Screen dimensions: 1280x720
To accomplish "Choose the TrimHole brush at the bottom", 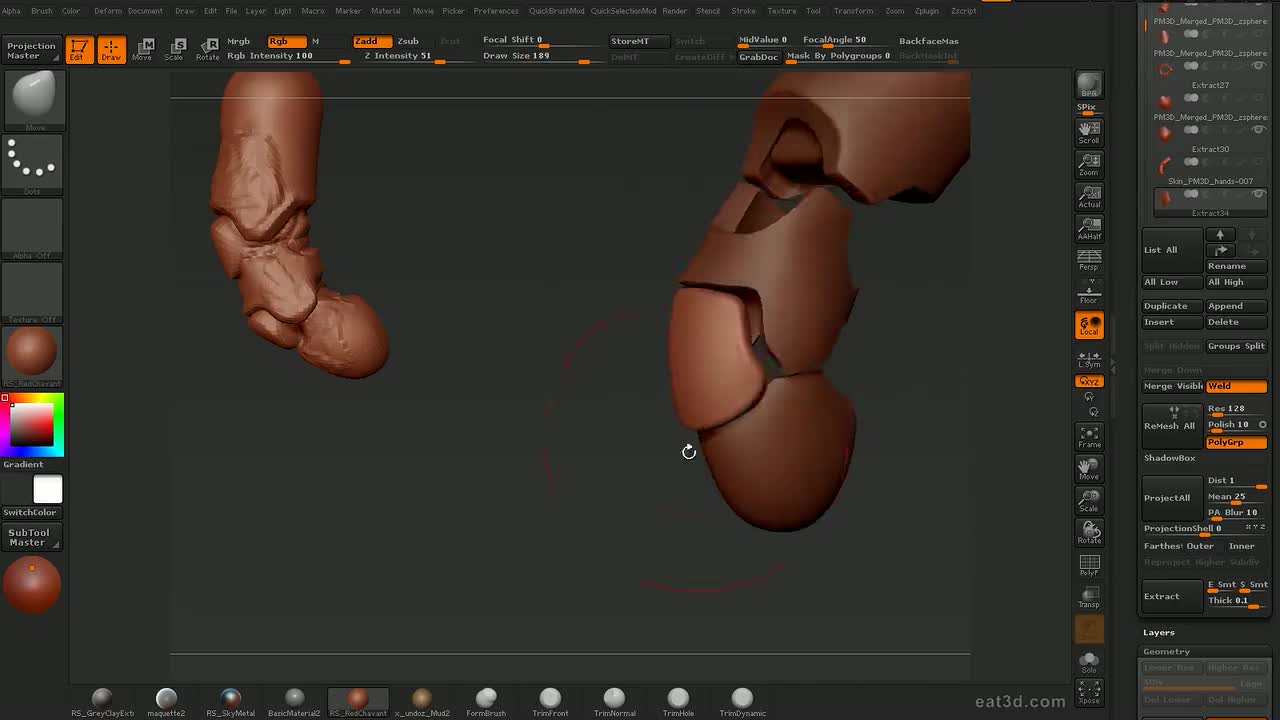I will click(x=678, y=702).
